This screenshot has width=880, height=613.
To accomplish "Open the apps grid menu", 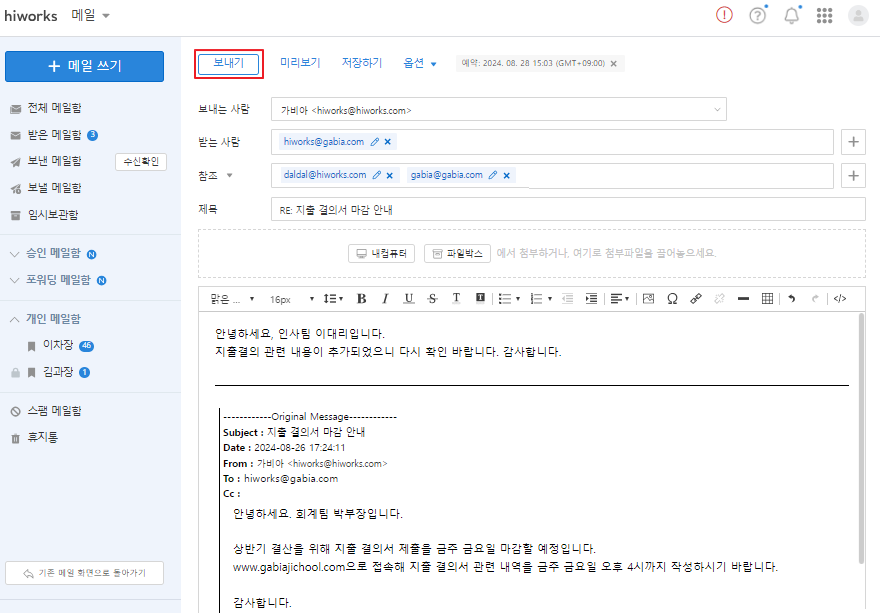I will pyautogui.click(x=824, y=15).
